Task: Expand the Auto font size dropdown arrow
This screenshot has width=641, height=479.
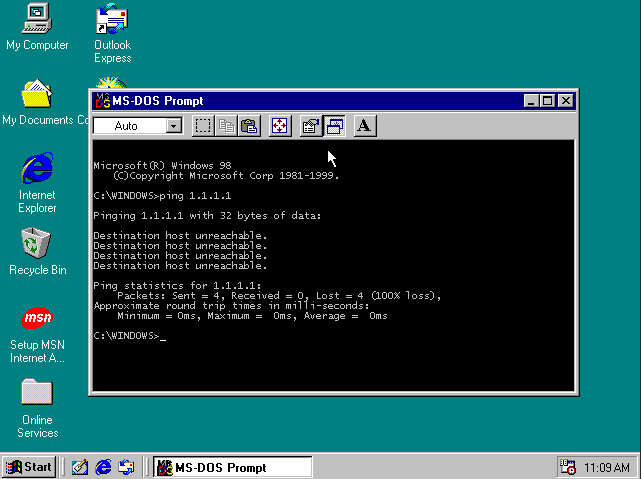Action: pos(174,126)
